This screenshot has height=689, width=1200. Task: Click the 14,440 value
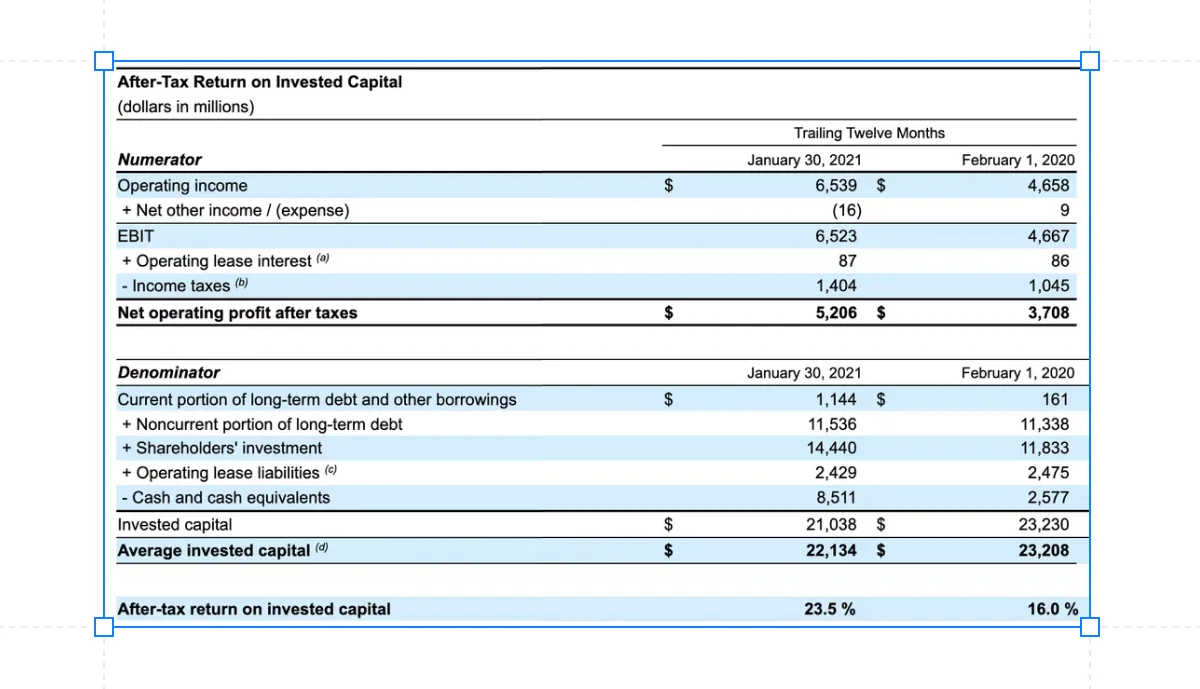[x=832, y=448]
